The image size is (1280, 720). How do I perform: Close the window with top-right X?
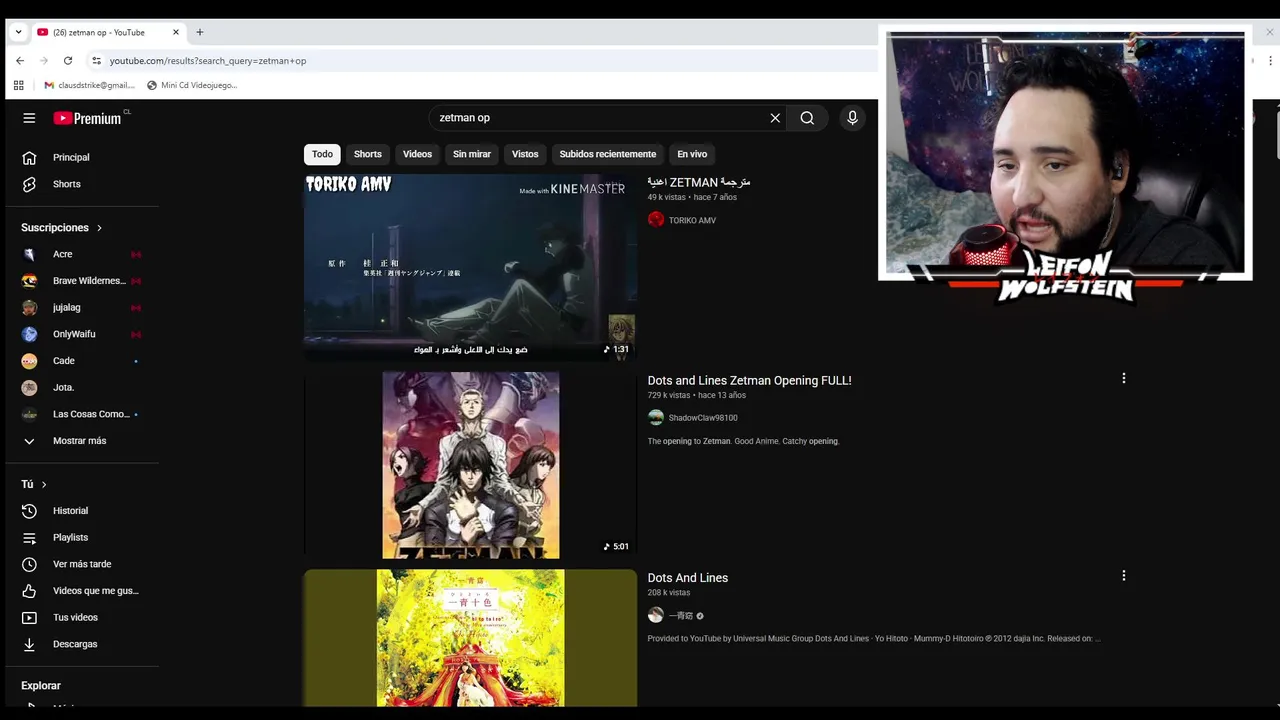point(1270,32)
